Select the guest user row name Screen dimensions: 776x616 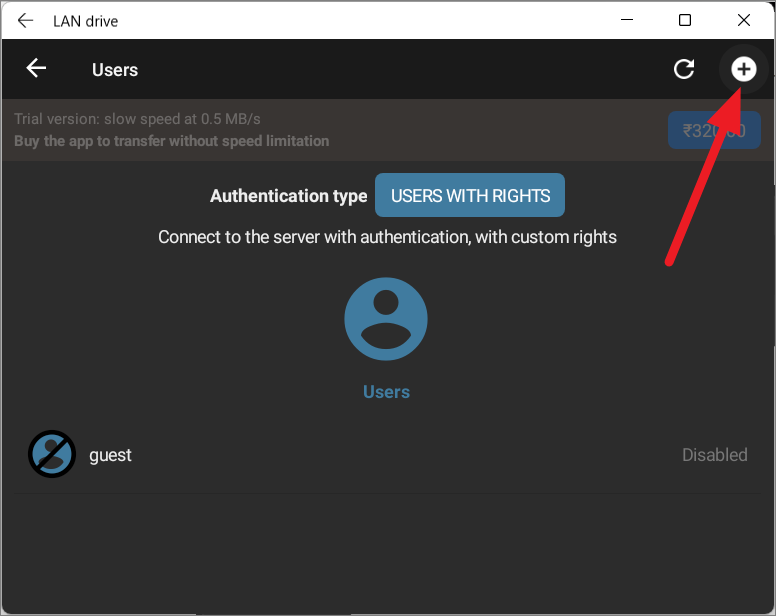[x=110, y=455]
